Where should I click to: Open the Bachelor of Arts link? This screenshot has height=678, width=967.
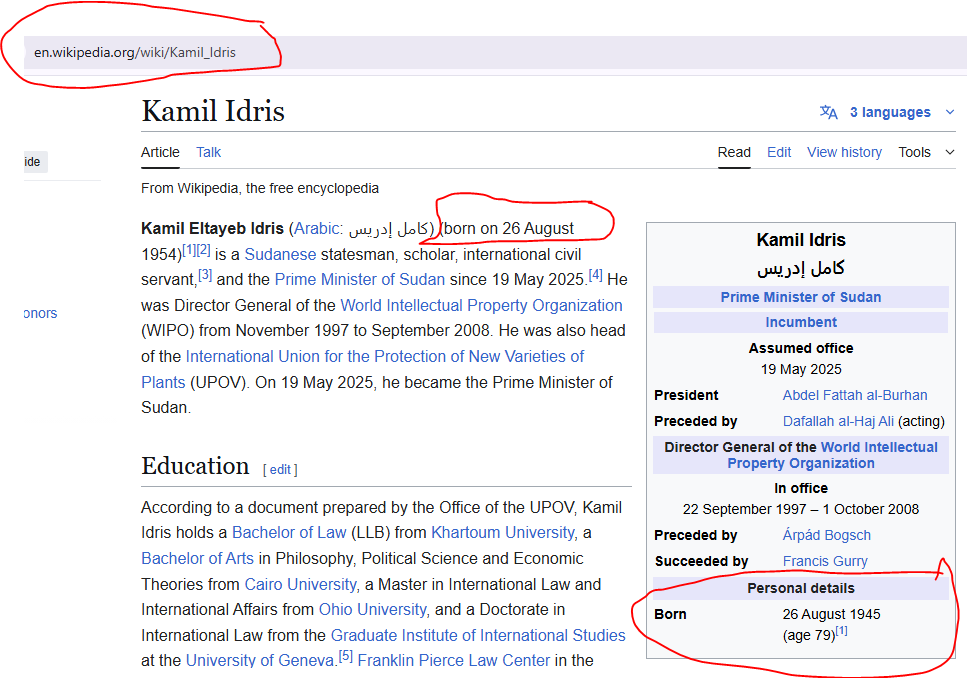(197, 558)
